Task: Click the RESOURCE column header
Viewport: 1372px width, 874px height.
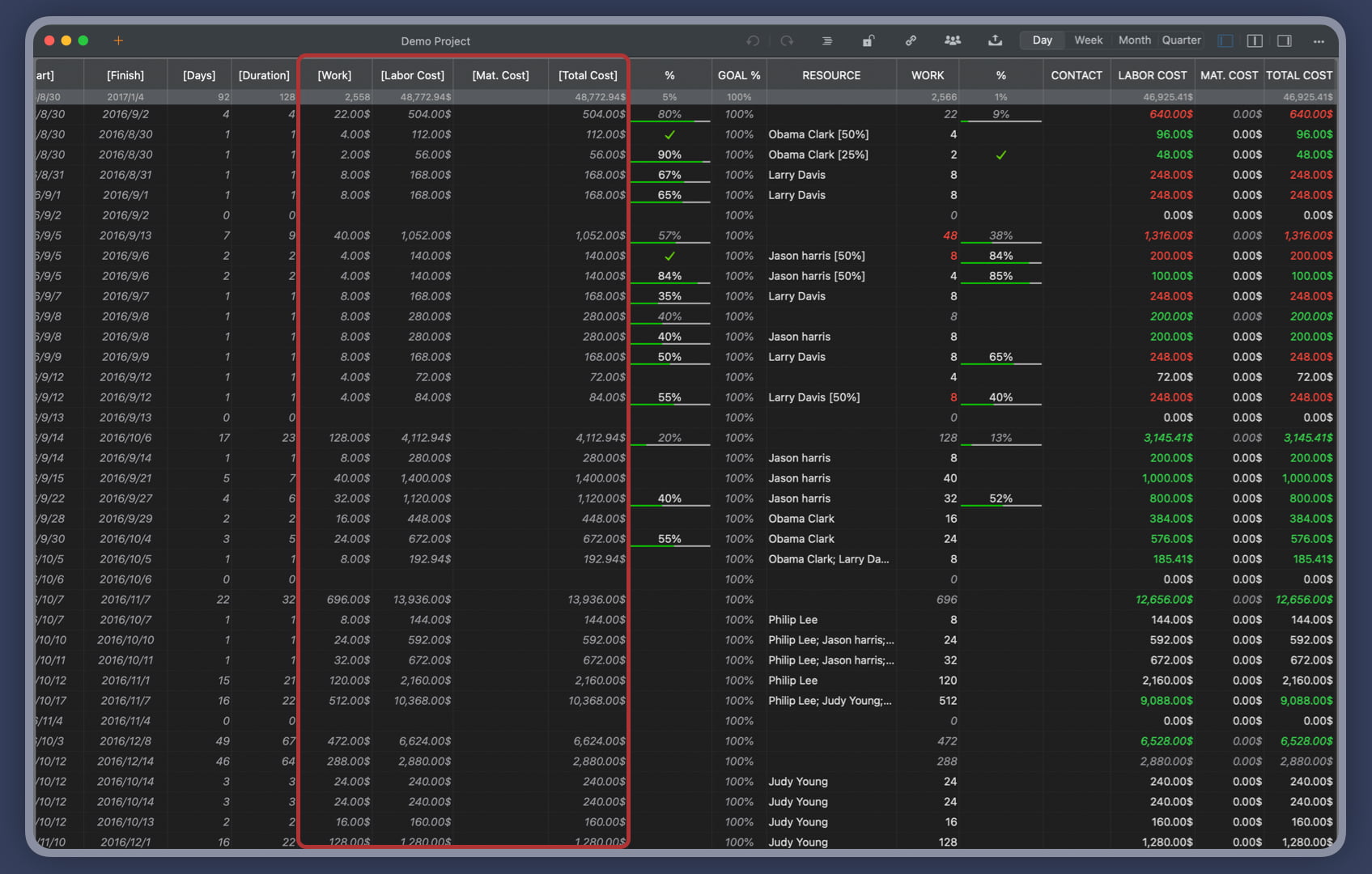Action: [x=830, y=75]
